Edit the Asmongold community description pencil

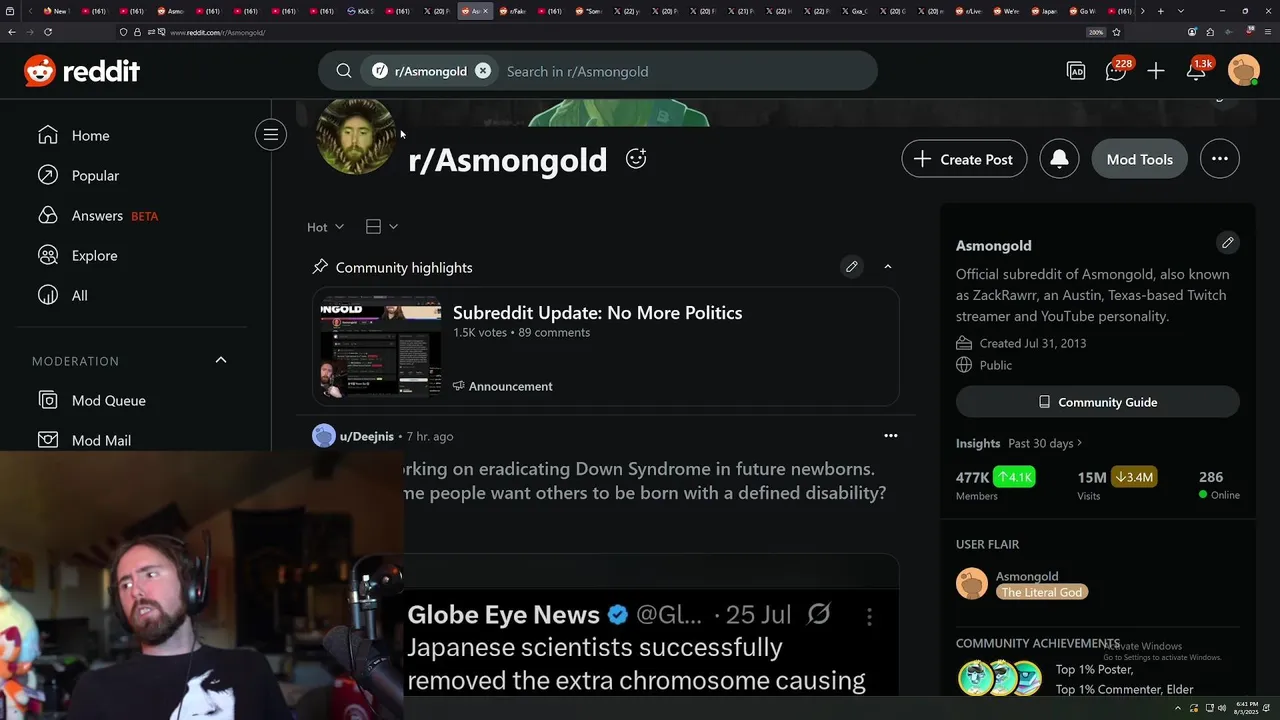(1228, 243)
